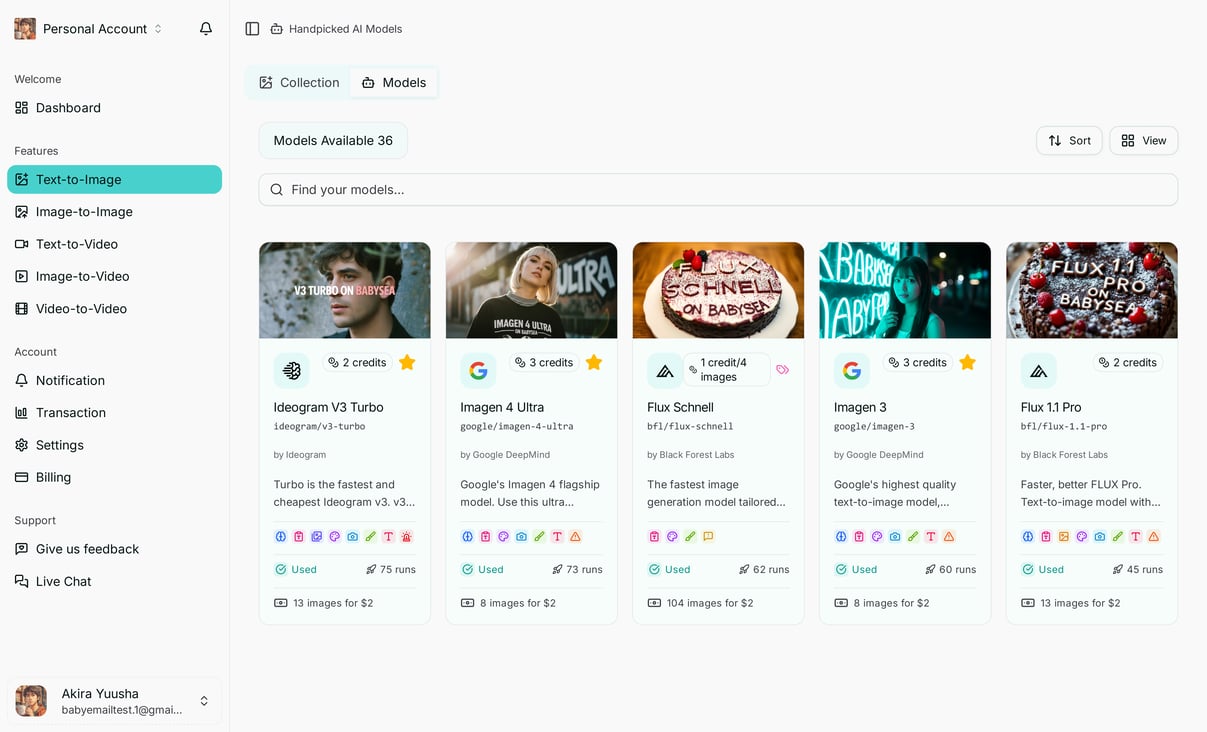Viewport: 1207px width, 732px height.
Task: Click the tag icon beside Flux Schnell credits
Action: coord(782,370)
